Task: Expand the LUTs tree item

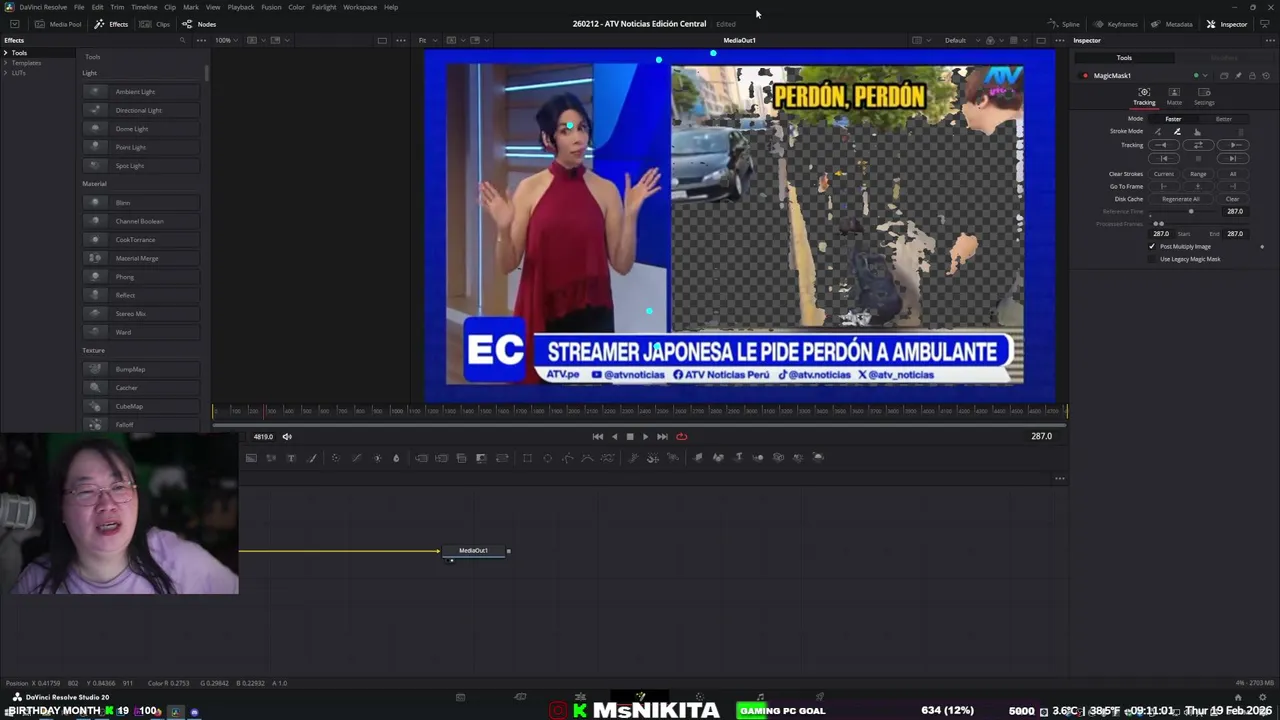Action: tap(6, 73)
